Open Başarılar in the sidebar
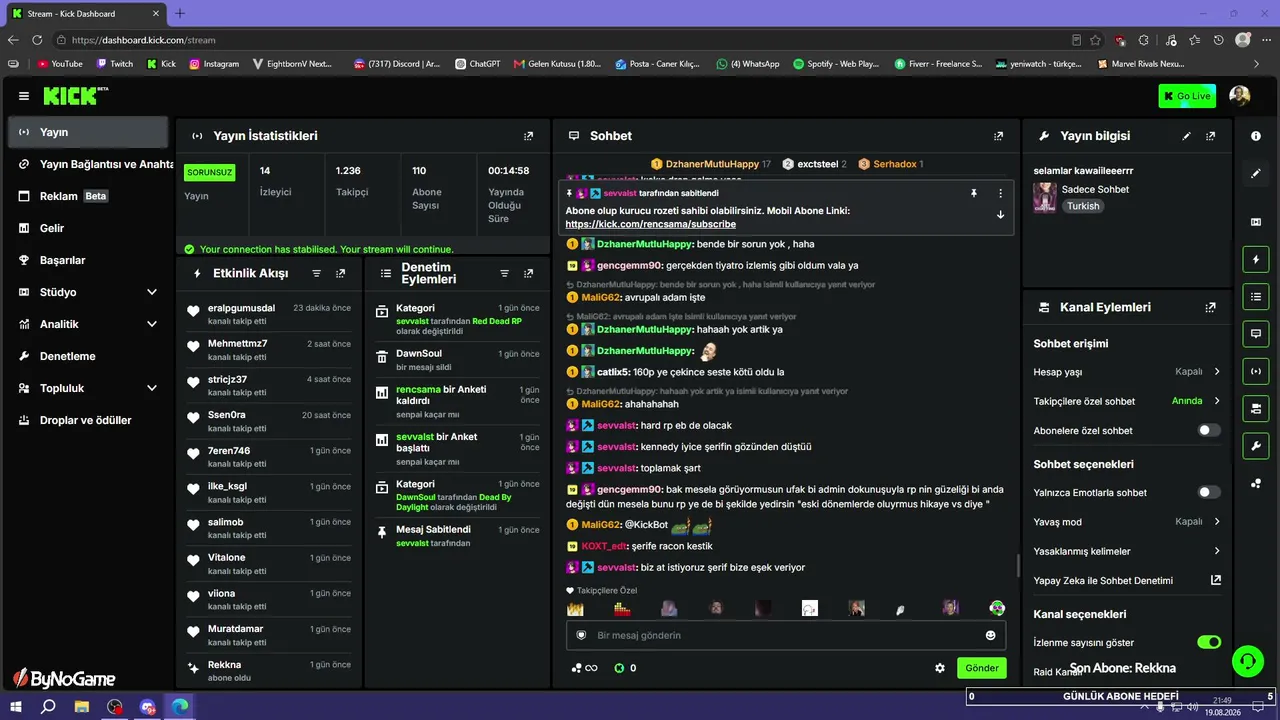Image resolution: width=1280 pixels, height=720 pixels. (x=88, y=260)
